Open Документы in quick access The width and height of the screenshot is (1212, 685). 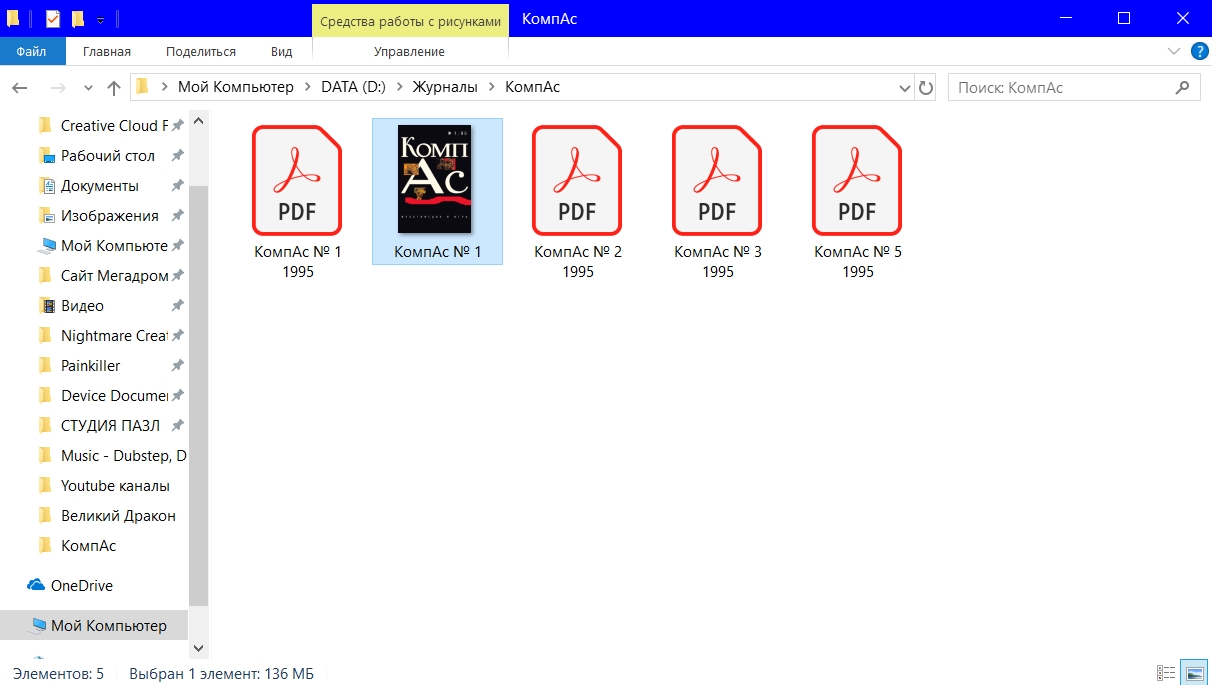pos(99,186)
